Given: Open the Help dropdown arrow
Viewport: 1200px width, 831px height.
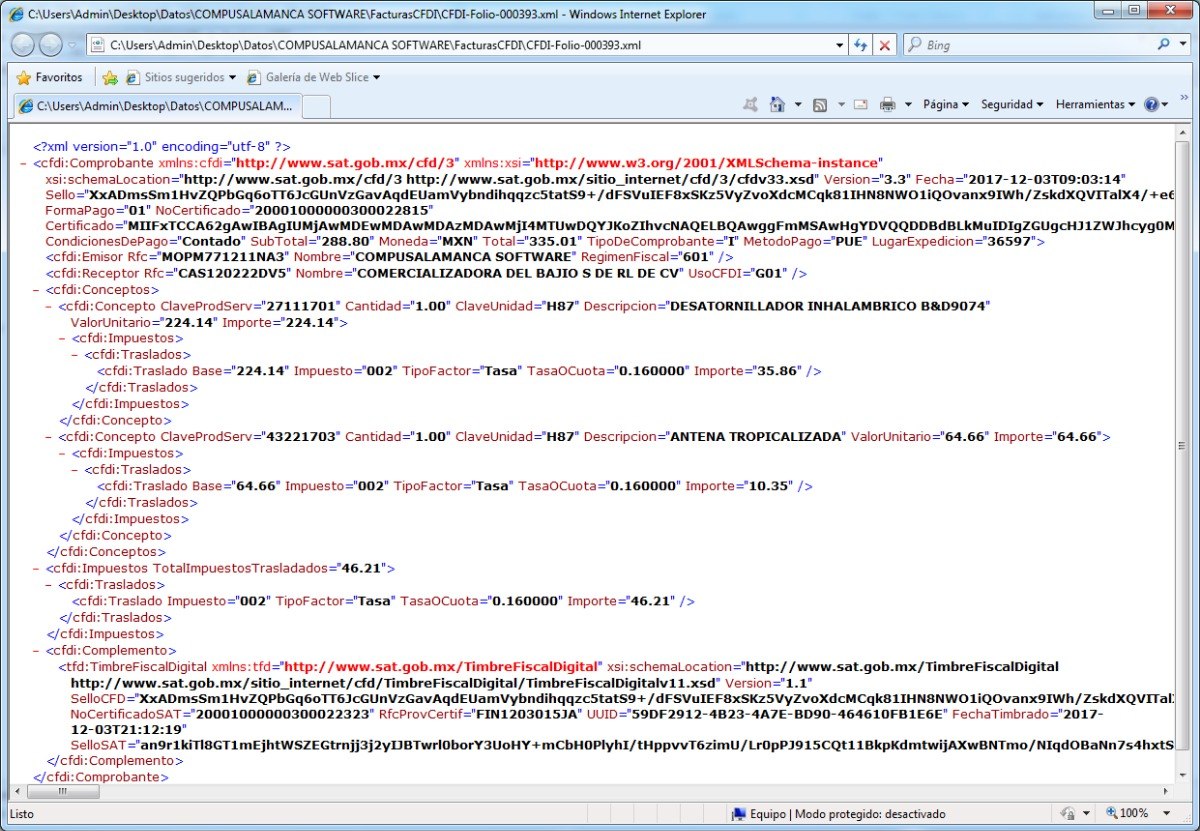Looking at the screenshot, I should (x=1166, y=104).
